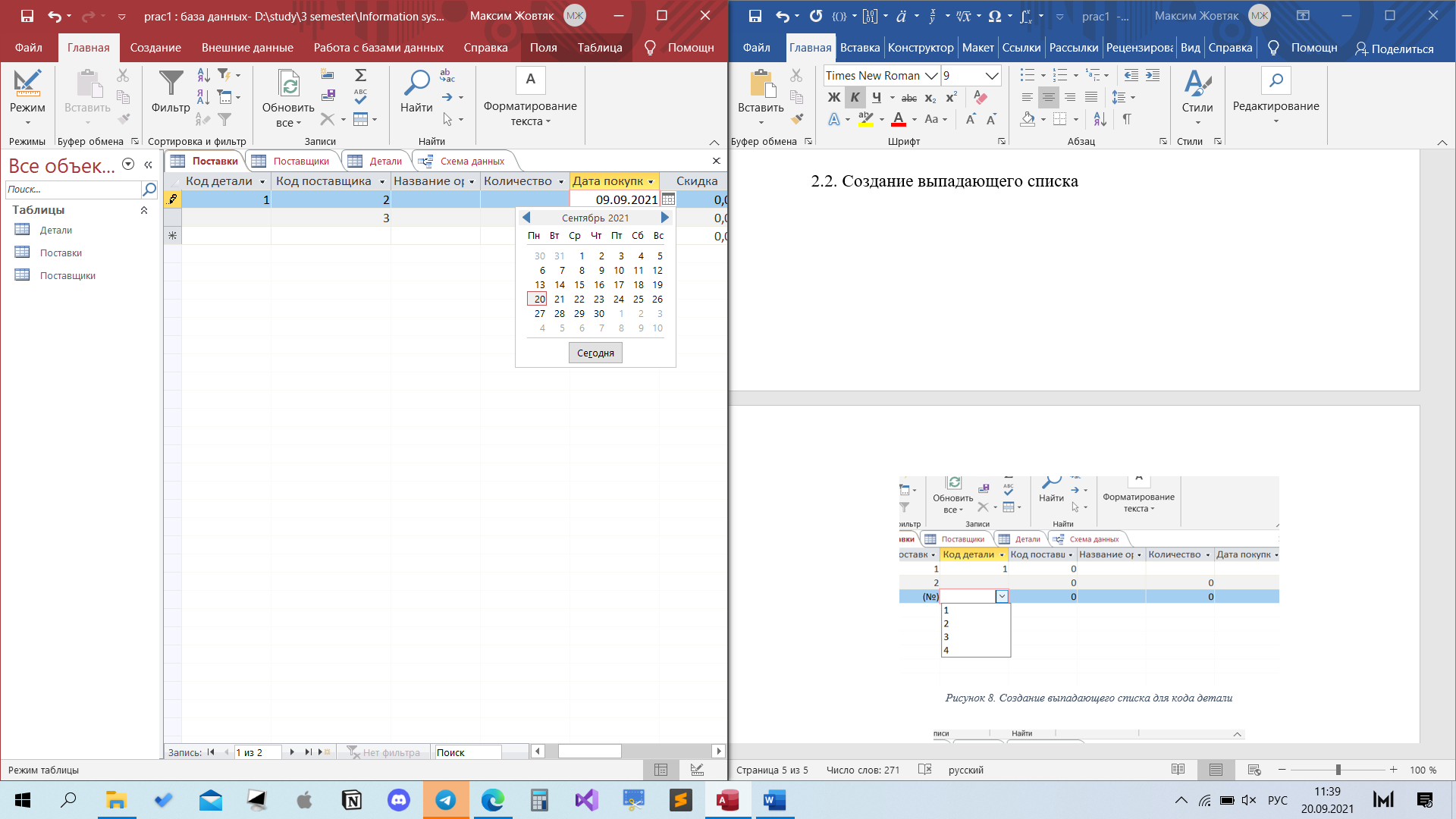Open the Создание ribbon tab in Access
This screenshot has width=1456, height=819.
155,47
